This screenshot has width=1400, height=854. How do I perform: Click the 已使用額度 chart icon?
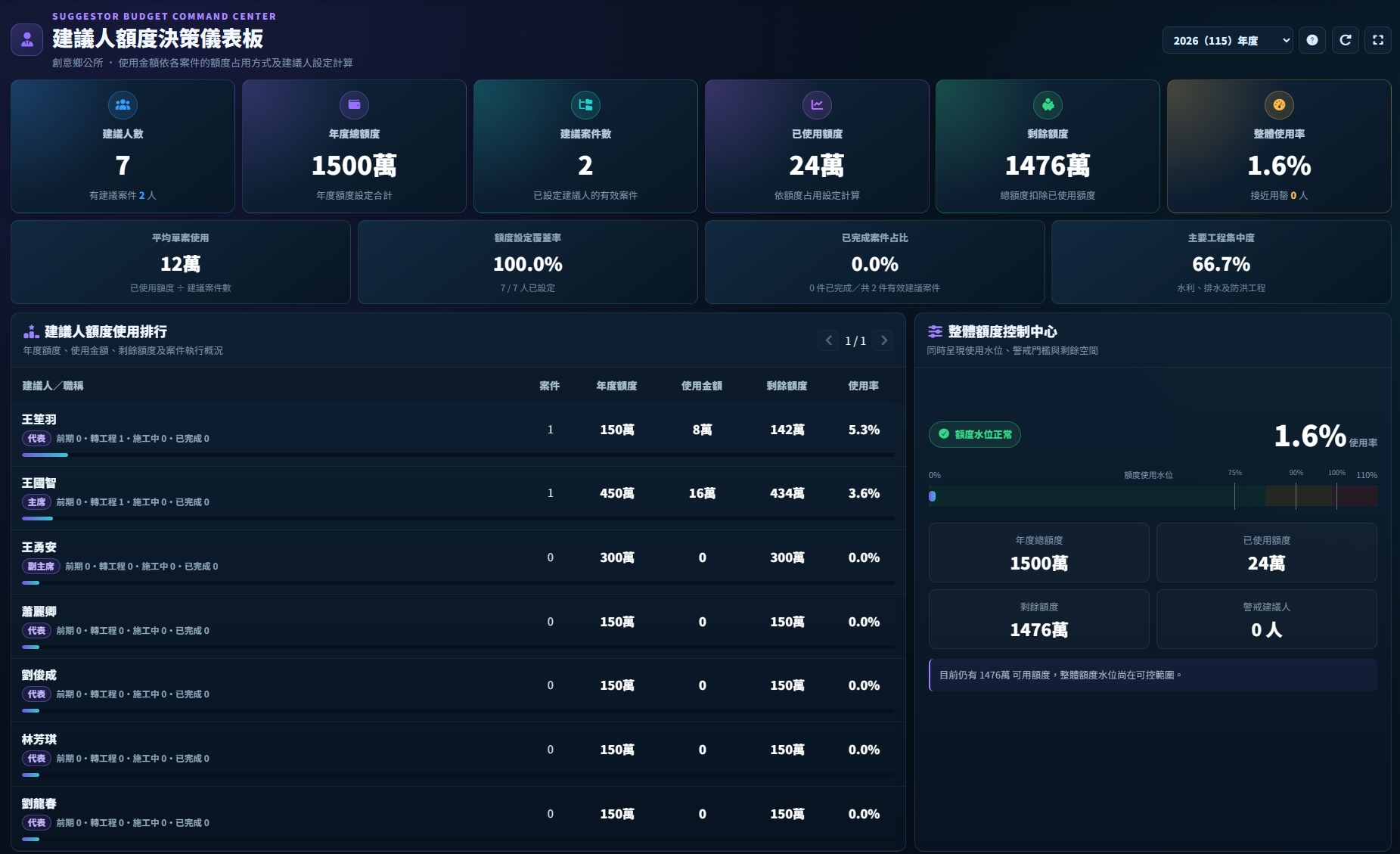817,105
